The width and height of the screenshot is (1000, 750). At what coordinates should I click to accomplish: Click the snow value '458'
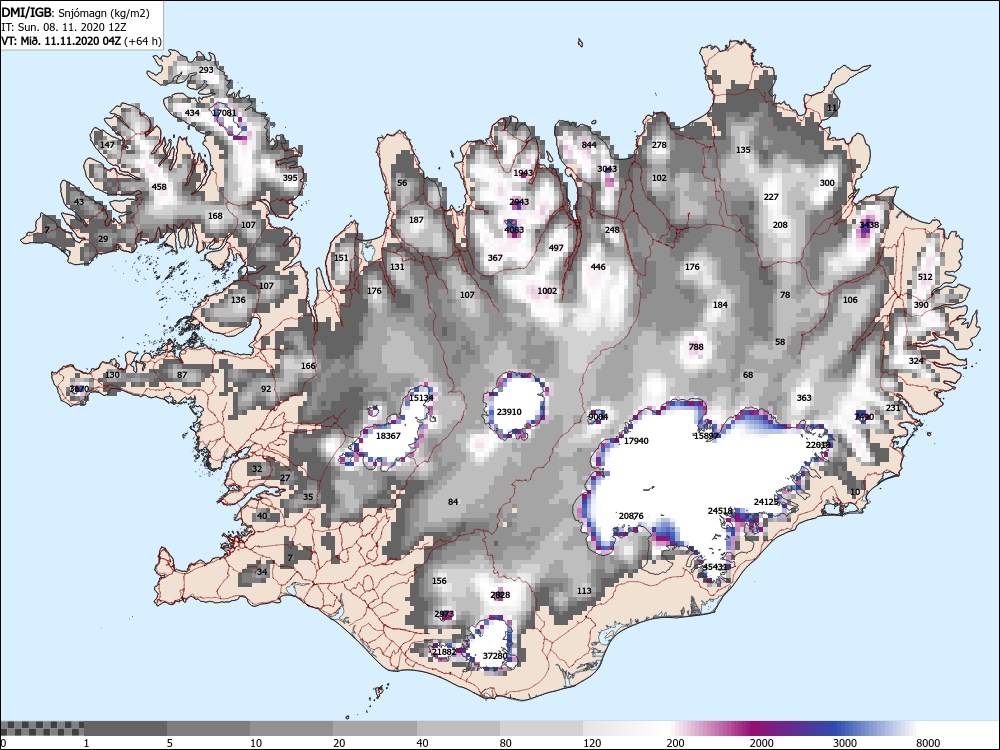click(x=159, y=187)
